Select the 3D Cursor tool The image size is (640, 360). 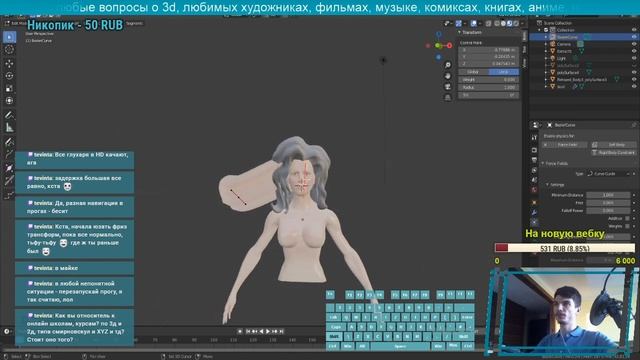click(9, 50)
